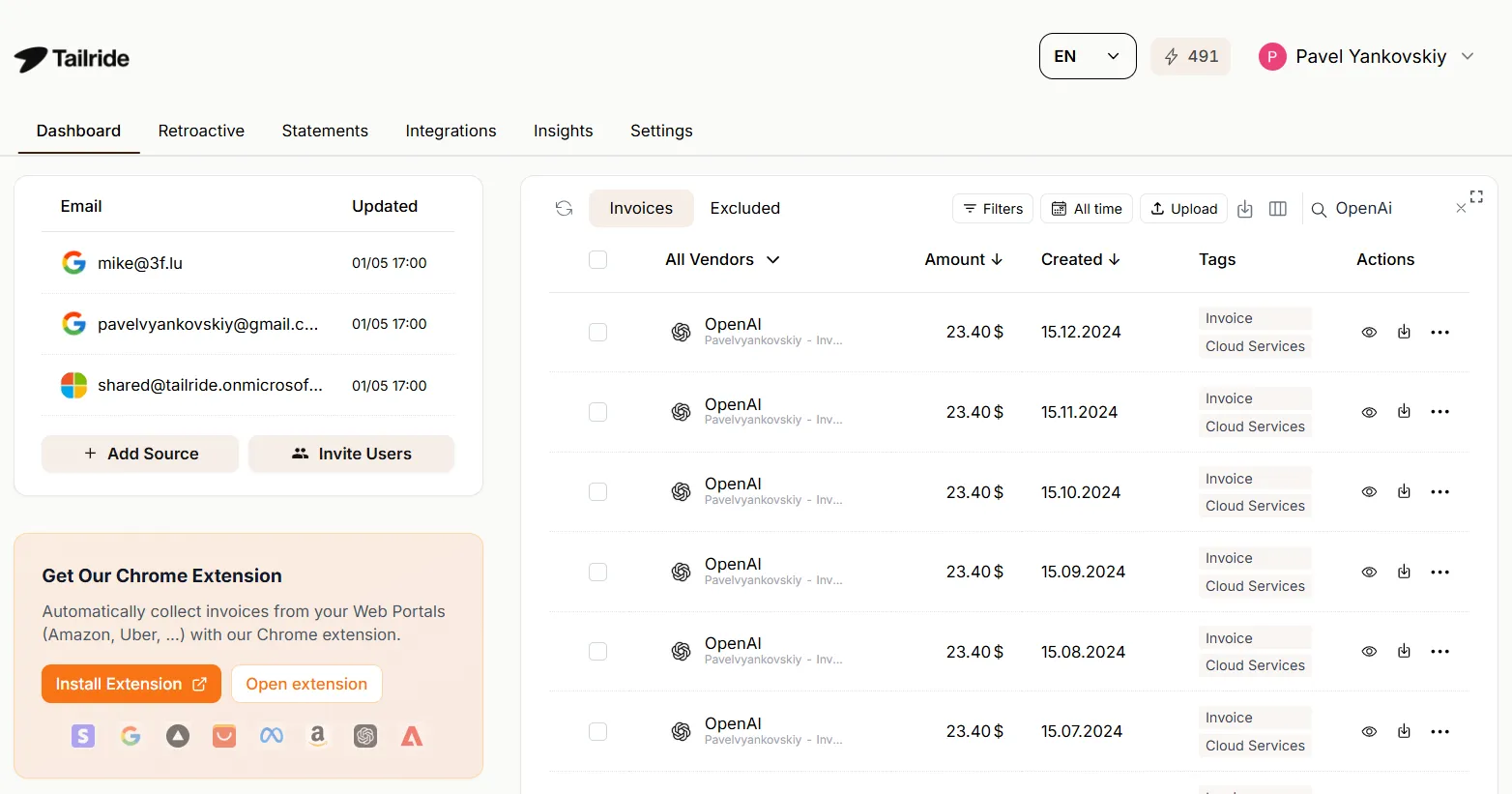The height and width of the screenshot is (794, 1512).
Task: Check the 15.11.2024 invoice checkbox
Action: tap(598, 412)
